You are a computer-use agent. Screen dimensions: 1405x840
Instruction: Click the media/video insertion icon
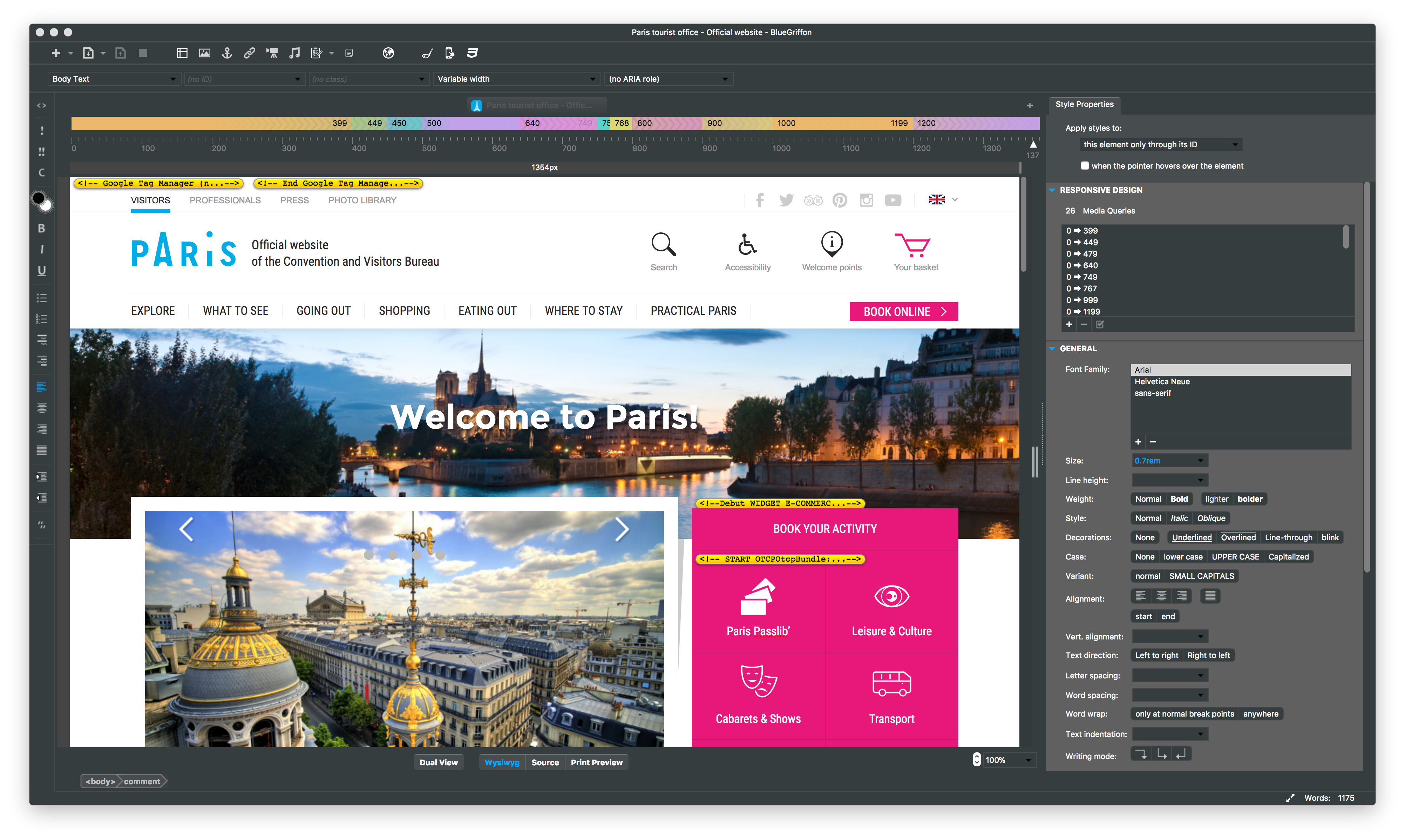(274, 53)
